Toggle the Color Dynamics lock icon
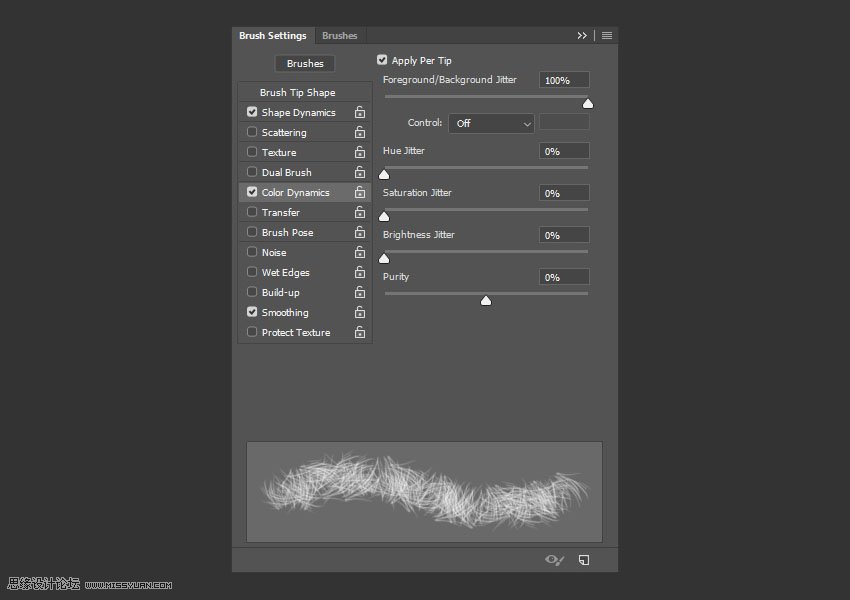This screenshot has width=850, height=600. [359, 193]
